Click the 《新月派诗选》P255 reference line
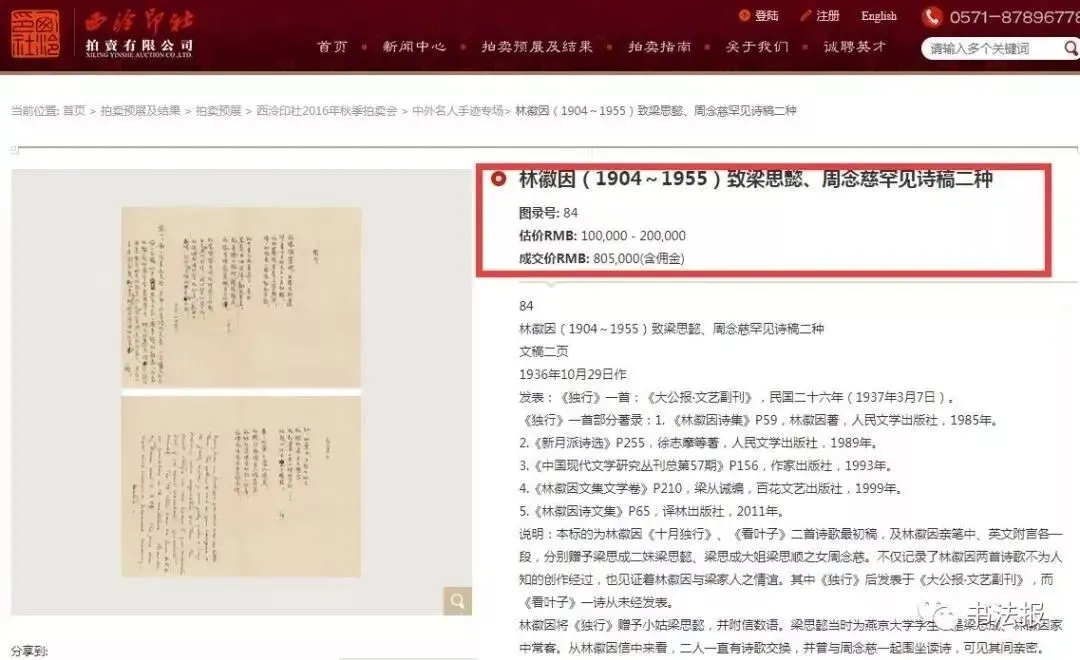This screenshot has width=1080, height=660. coord(698,442)
